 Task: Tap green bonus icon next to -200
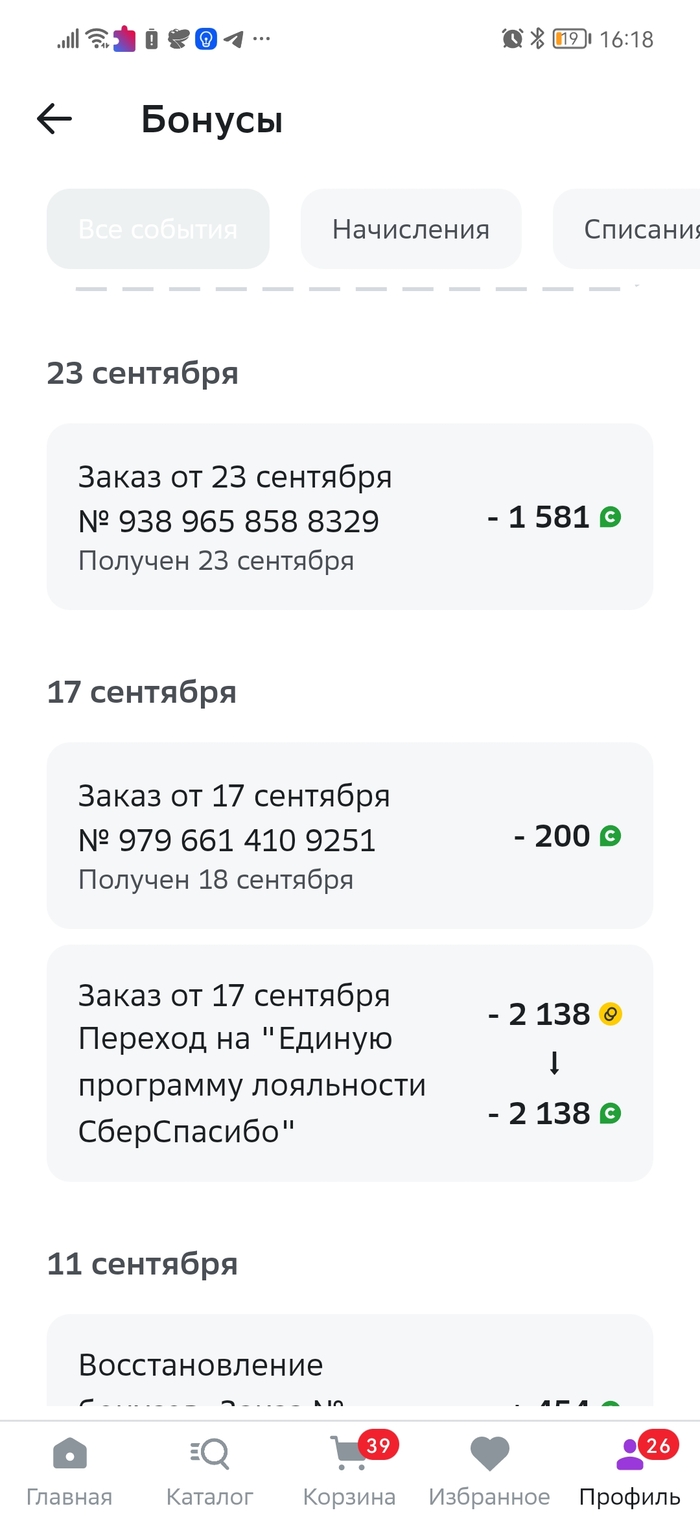610,836
